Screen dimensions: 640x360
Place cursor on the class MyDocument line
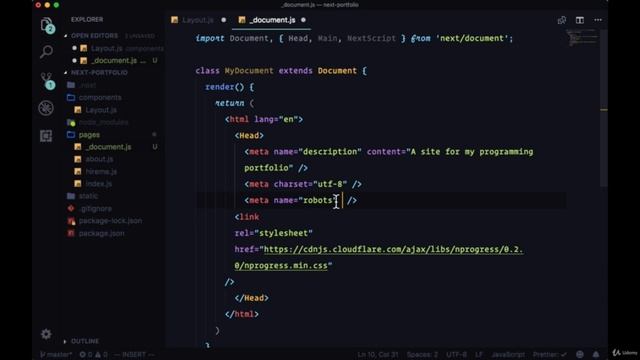click(x=281, y=71)
